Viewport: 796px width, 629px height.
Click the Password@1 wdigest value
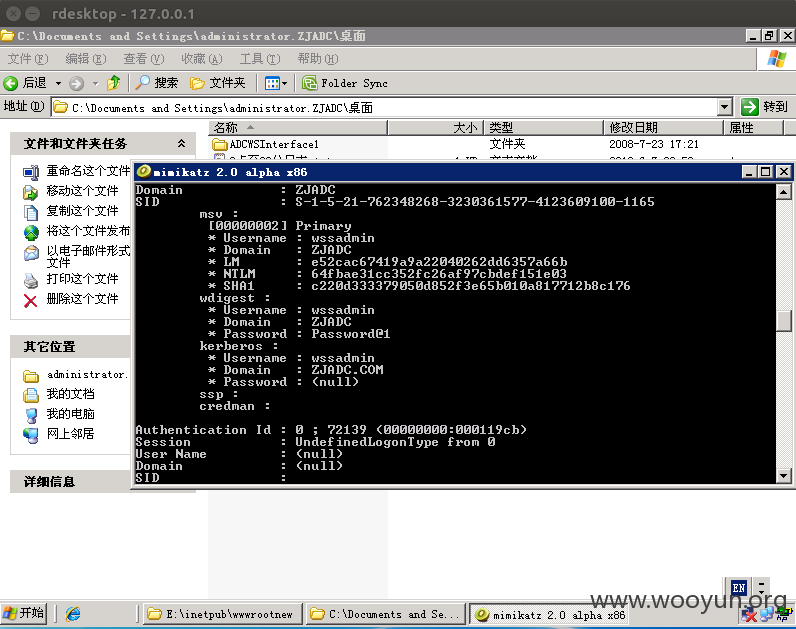pyautogui.click(x=350, y=334)
